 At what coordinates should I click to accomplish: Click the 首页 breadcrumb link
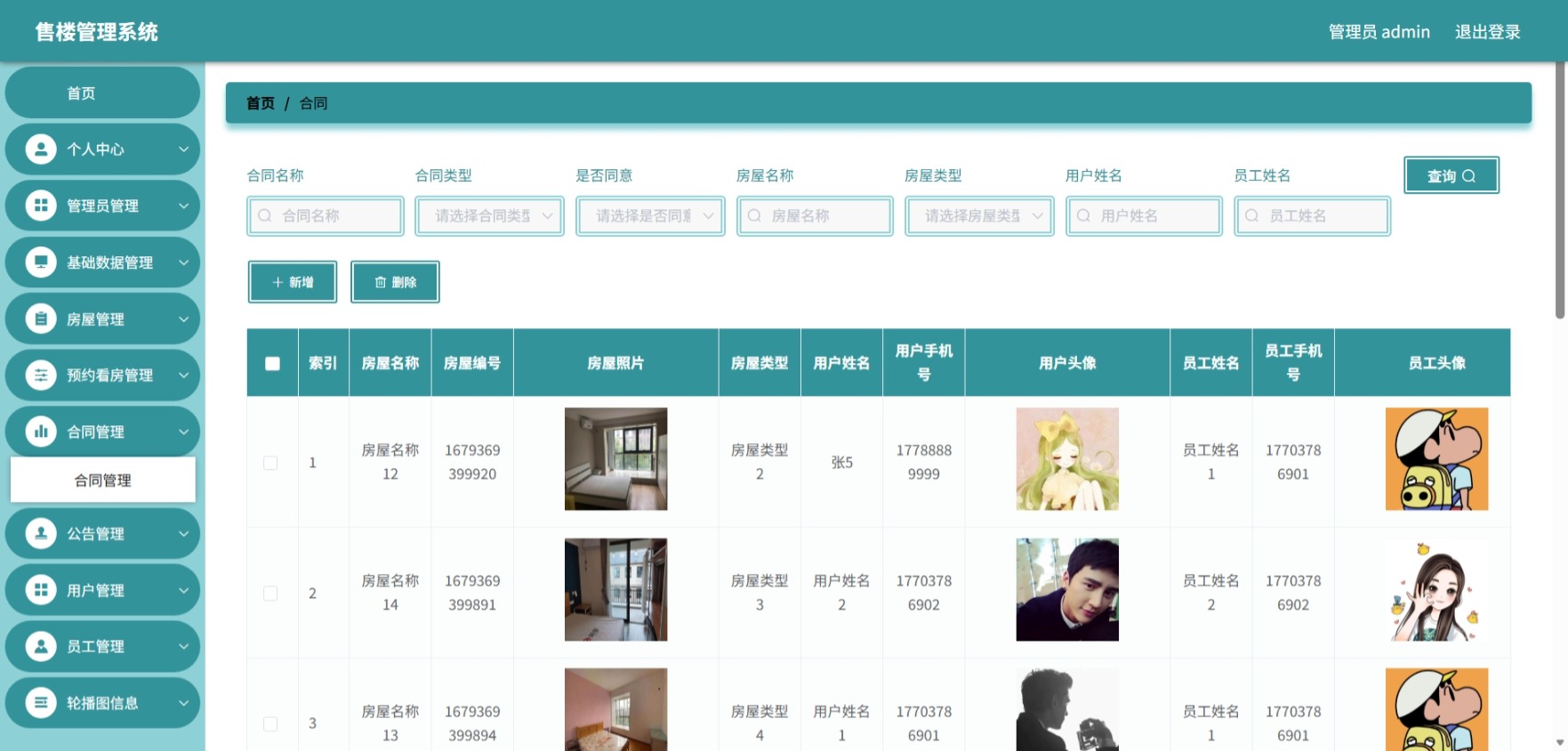pyautogui.click(x=261, y=103)
